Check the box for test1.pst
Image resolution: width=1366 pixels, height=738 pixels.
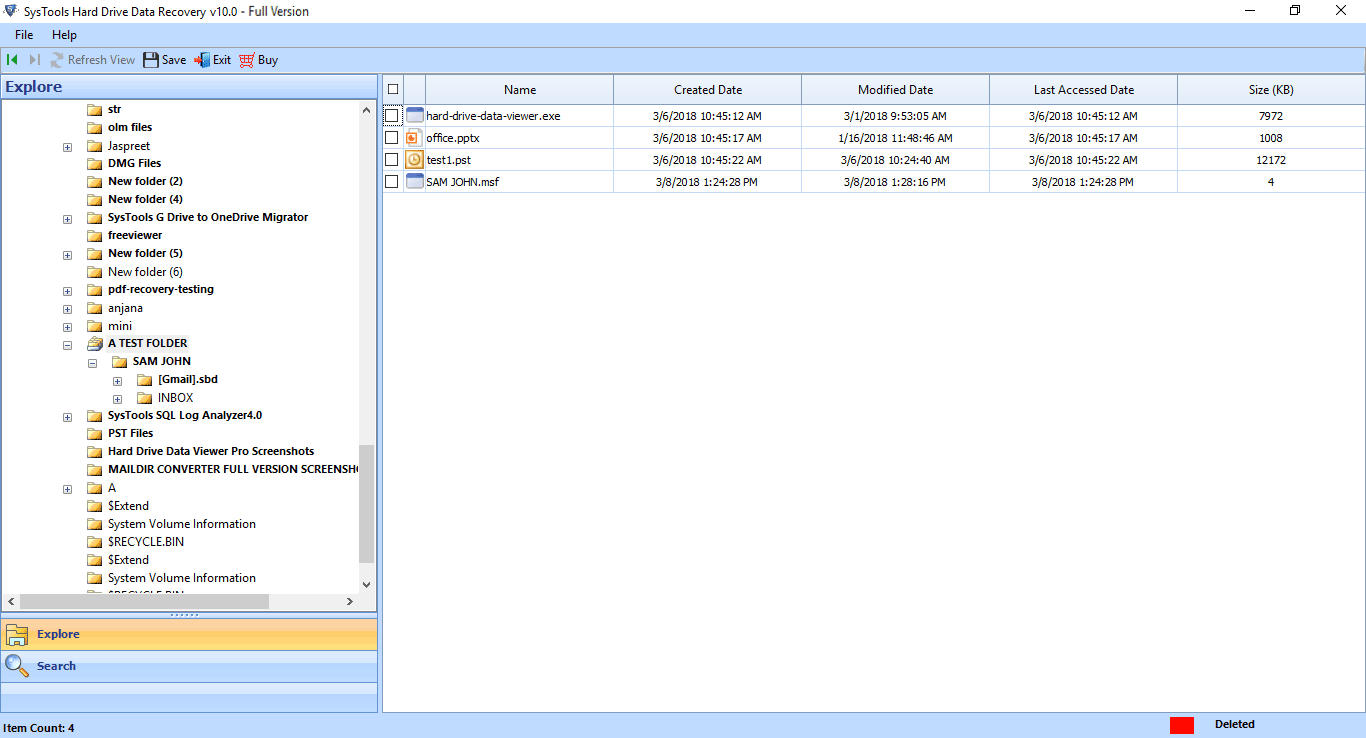tap(392, 160)
